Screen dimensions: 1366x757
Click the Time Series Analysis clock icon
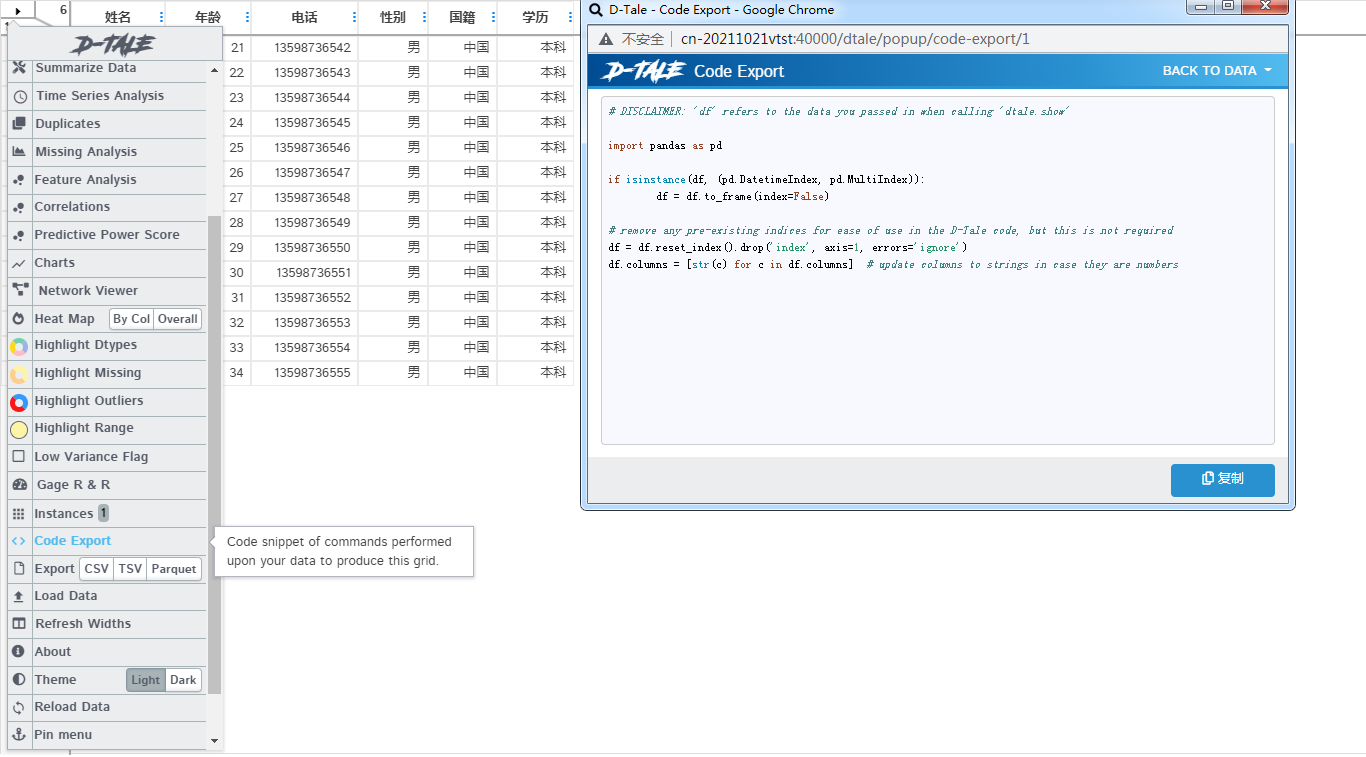point(20,96)
